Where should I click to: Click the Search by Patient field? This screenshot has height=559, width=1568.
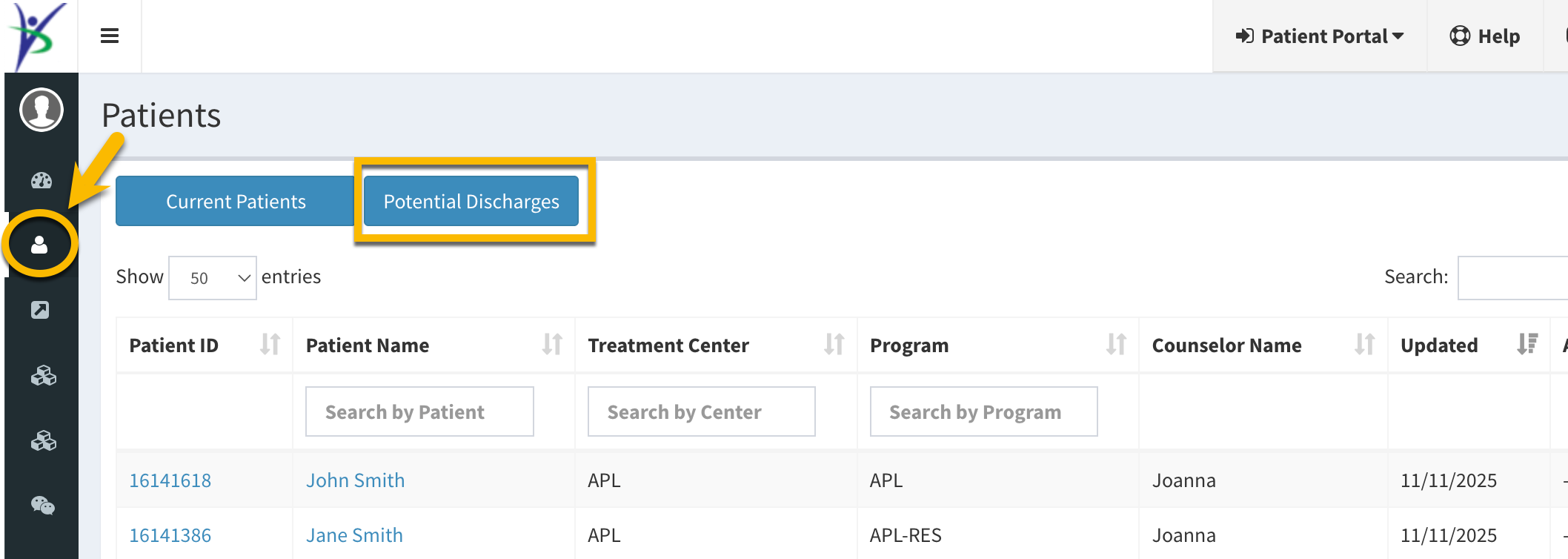point(419,411)
